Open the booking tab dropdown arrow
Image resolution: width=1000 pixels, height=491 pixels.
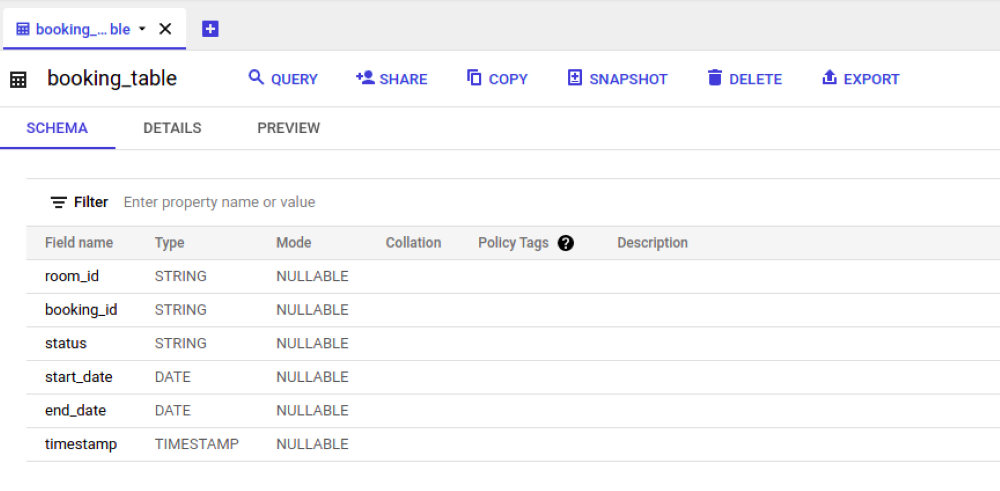pos(142,29)
